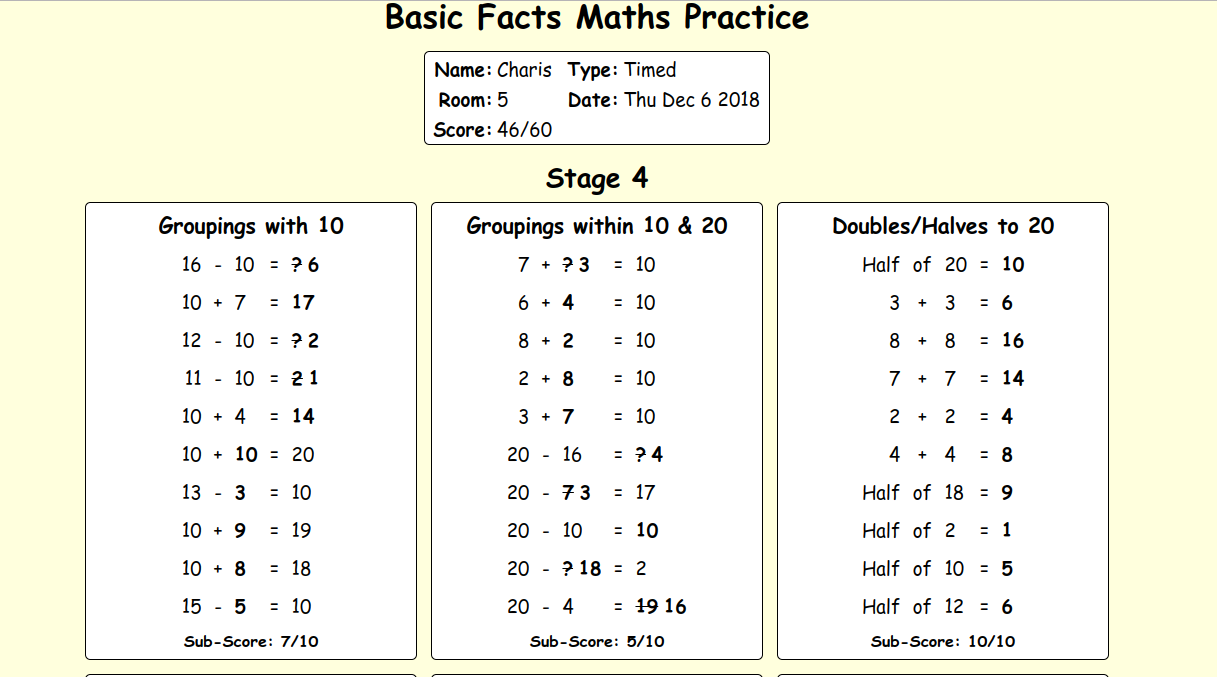
Task: Click the date Thu Dec 6 2018
Action: pyautogui.click(x=692, y=100)
